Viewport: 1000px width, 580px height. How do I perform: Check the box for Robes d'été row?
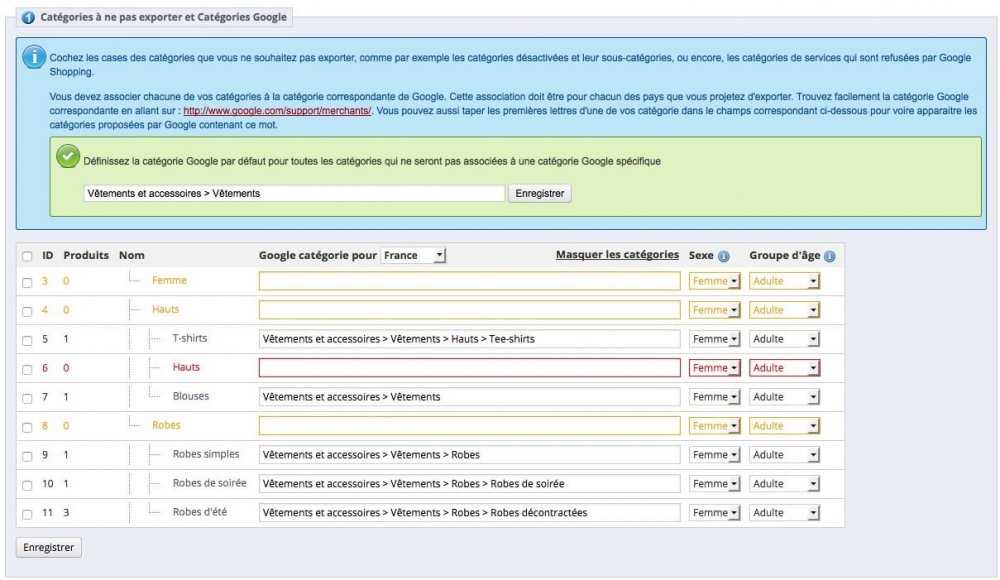pos(27,514)
